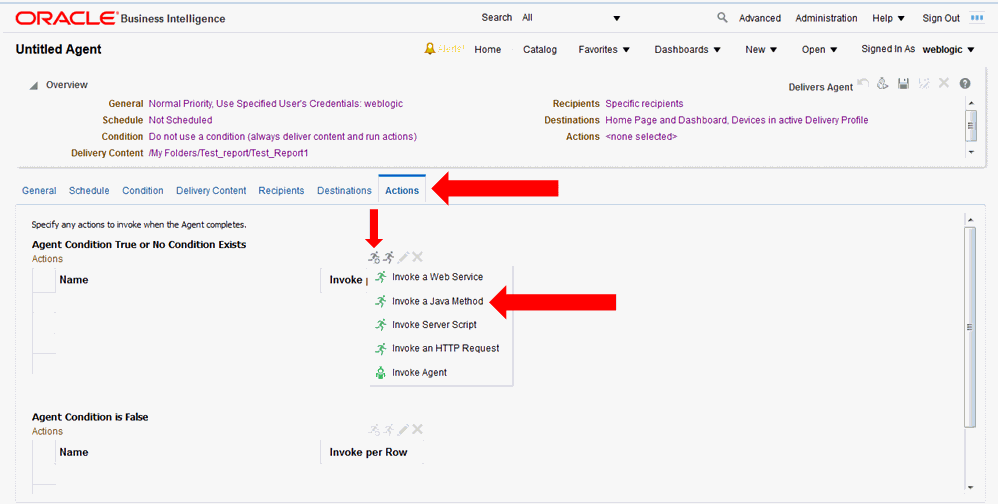
Task: Click Add New Action icon under Condition True
Action: 374,257
